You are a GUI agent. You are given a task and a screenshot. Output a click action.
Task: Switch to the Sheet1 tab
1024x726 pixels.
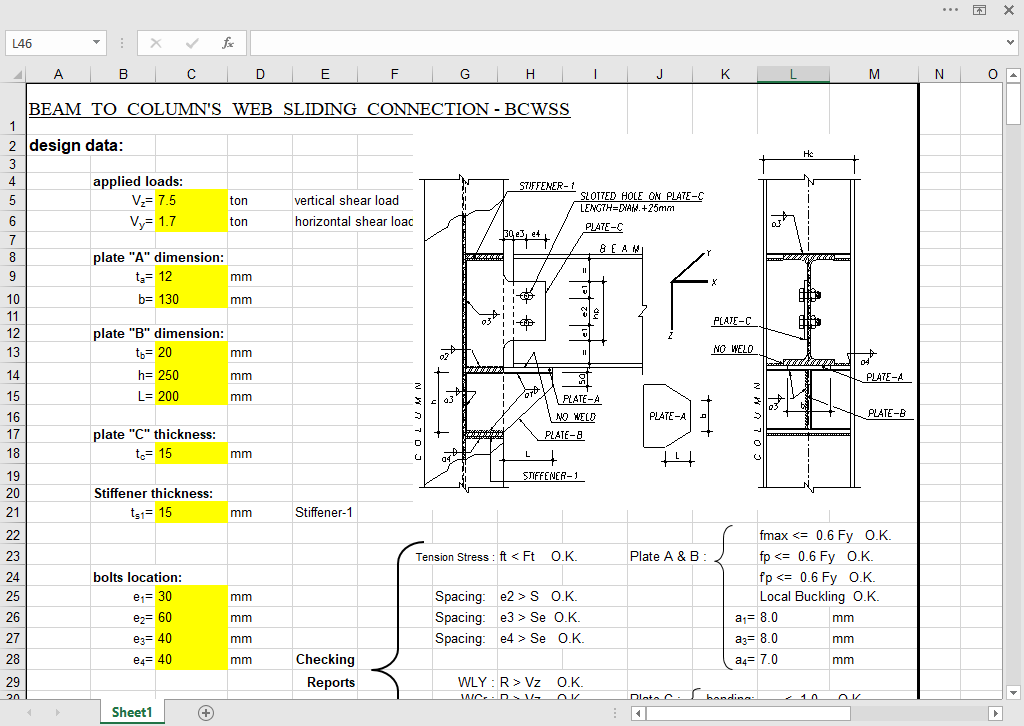pos(132,712)
